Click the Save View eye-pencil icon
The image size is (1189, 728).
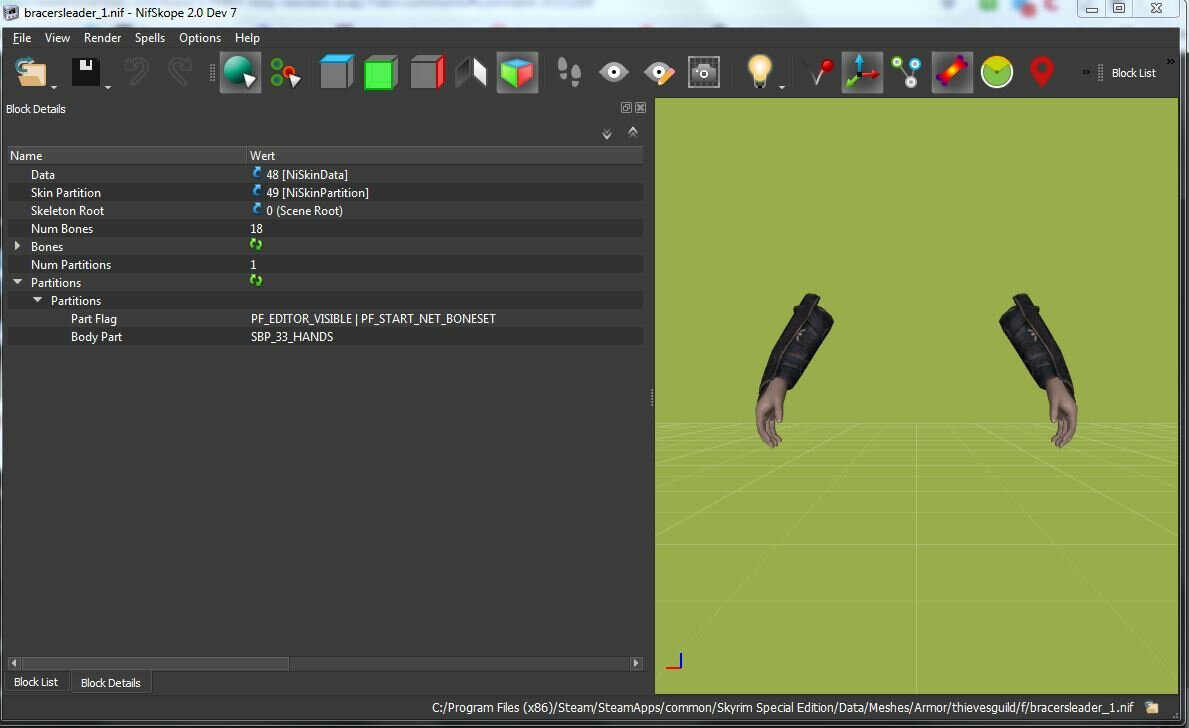coord(659,73)
